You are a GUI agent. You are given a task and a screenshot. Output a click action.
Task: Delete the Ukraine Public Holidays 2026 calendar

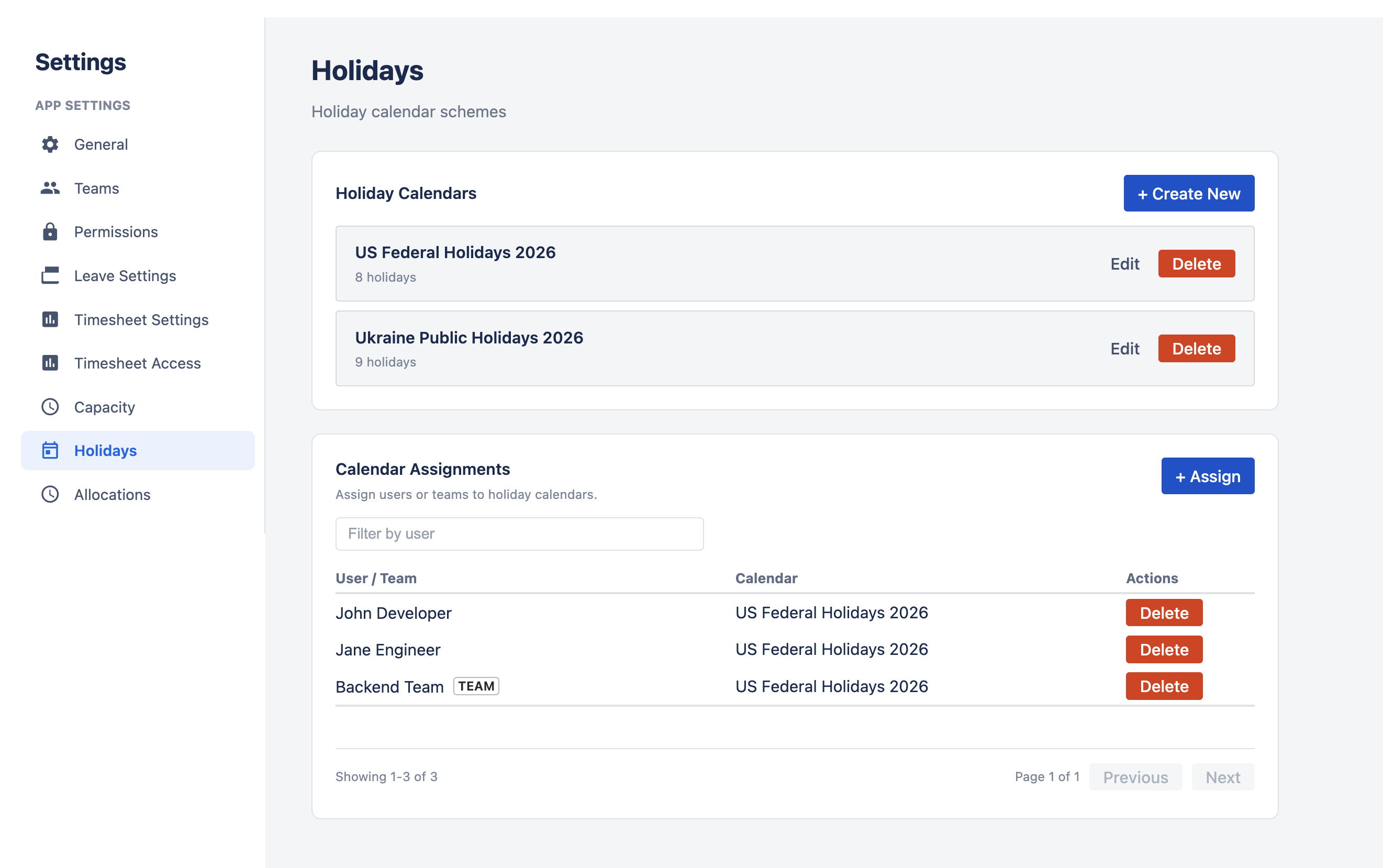click(x=1197, y=349)
